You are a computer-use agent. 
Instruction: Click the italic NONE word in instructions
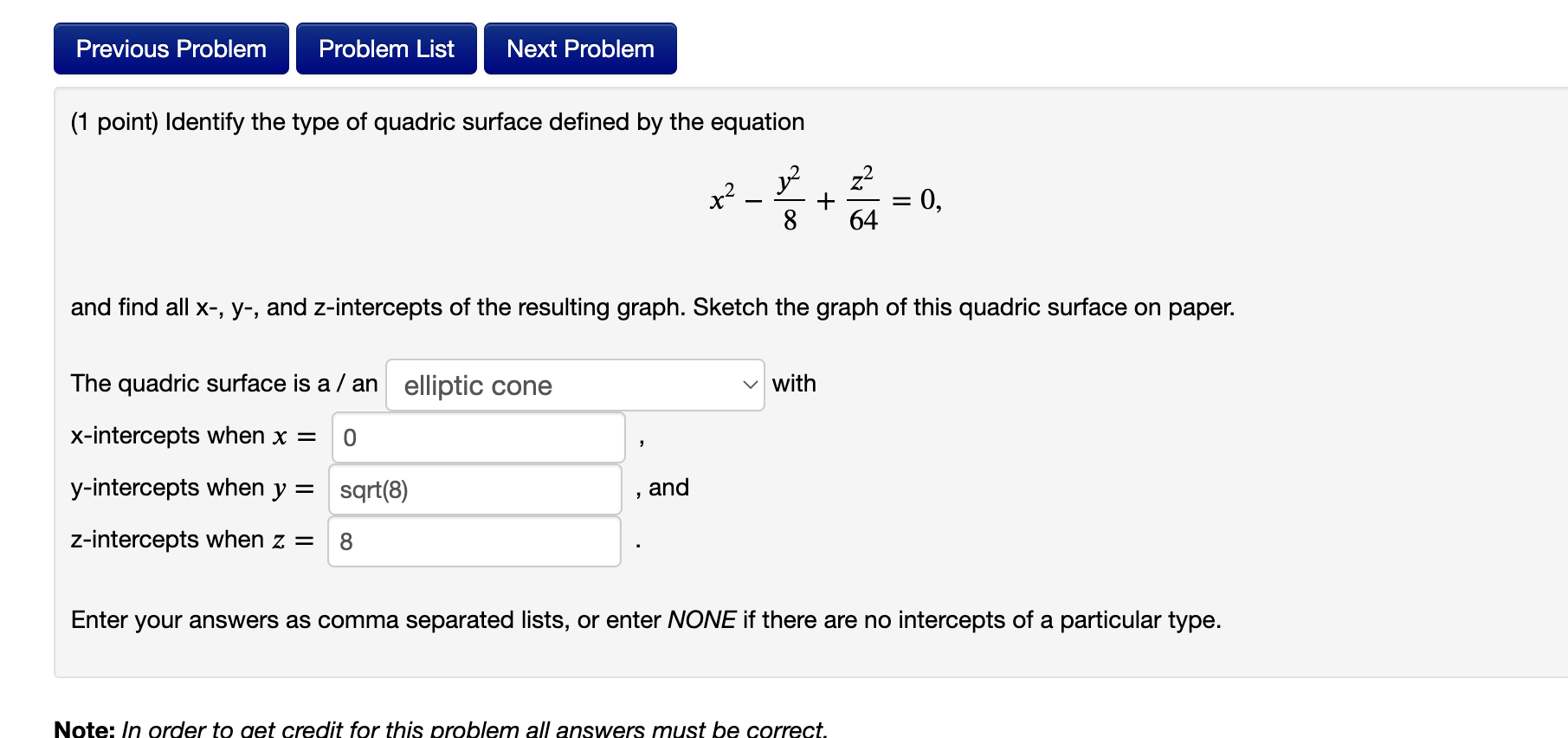pos(701,620)
